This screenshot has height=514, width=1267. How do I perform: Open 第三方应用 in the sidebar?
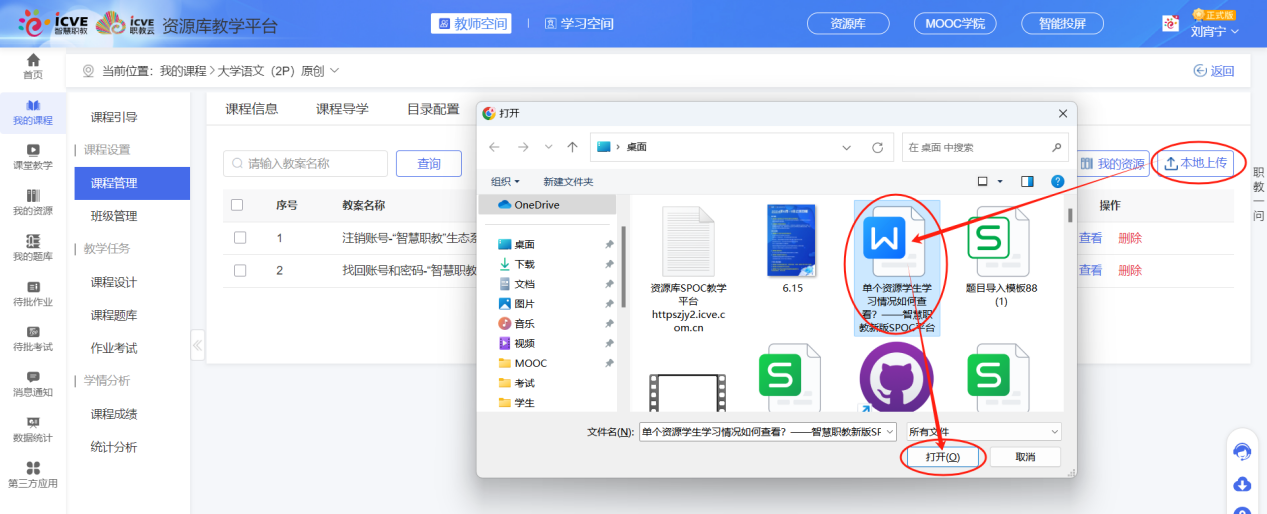33,474
